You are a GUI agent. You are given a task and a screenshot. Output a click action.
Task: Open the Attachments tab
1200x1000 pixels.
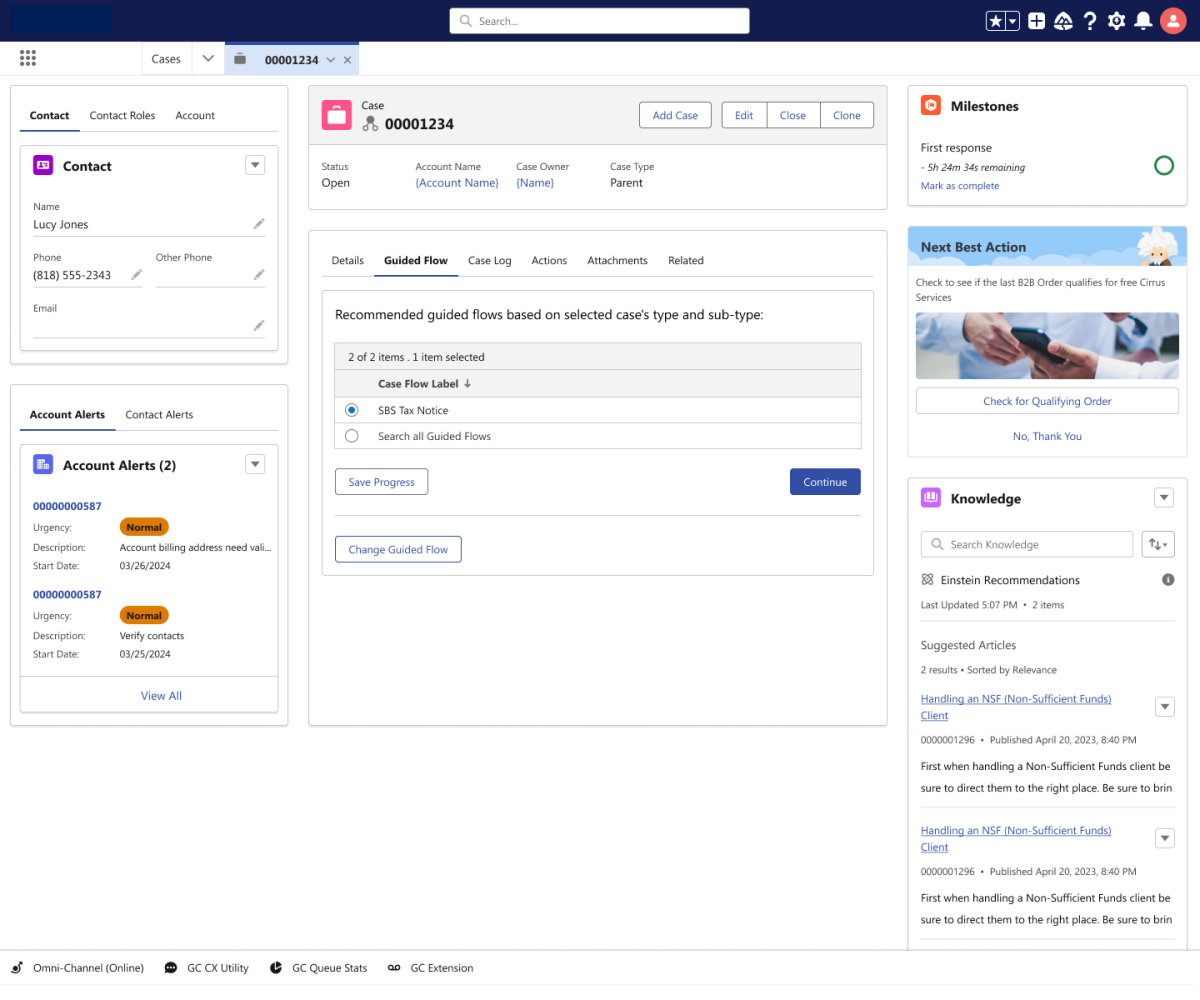[617, 260]
